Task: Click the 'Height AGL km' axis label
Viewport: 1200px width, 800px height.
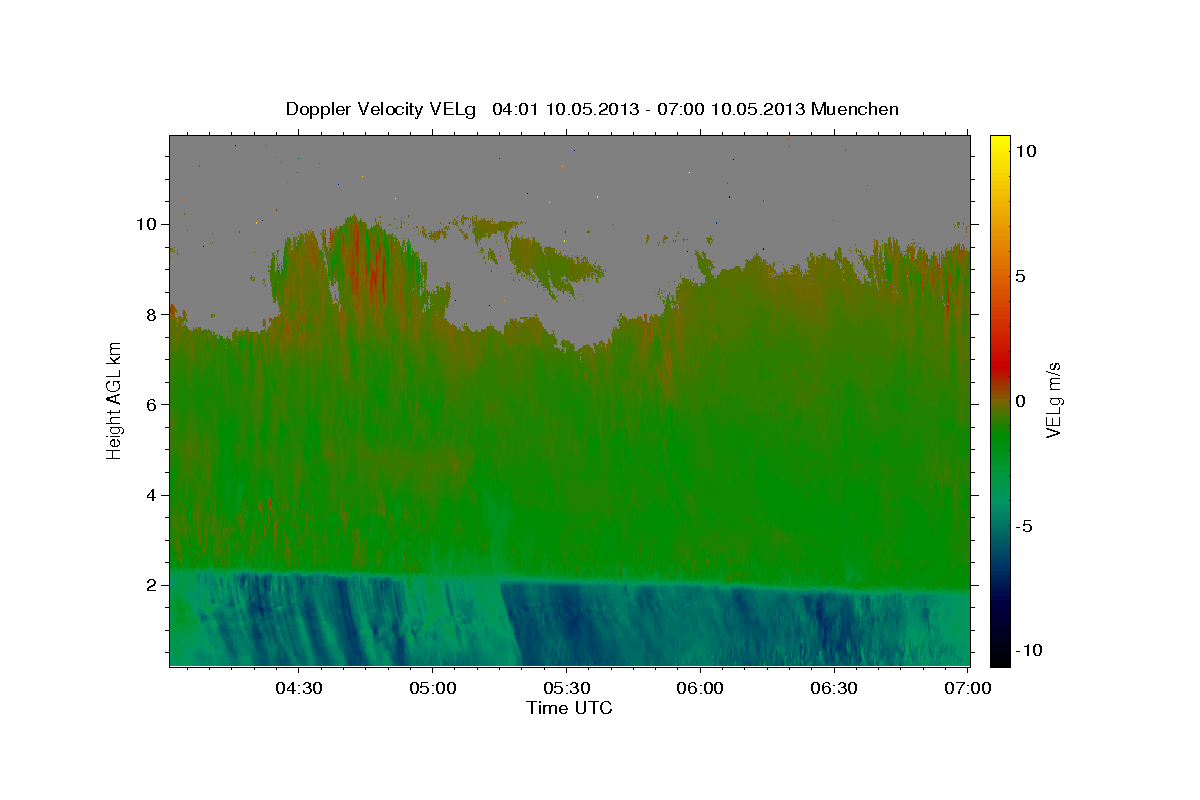Action: (x=114, y=400)
